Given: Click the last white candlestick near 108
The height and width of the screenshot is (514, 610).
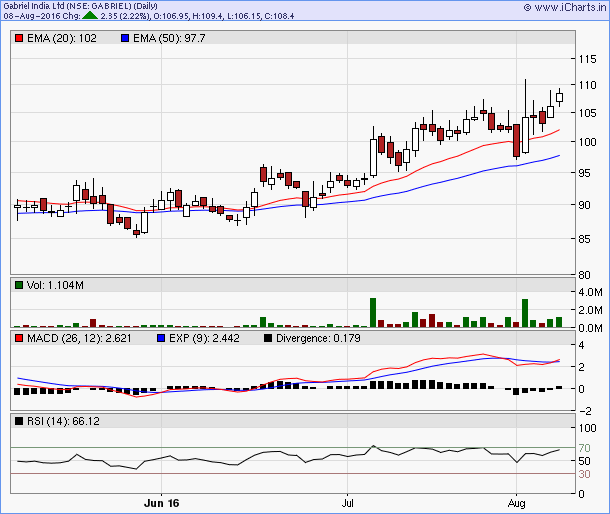Looking at the screenshot, I should (559, 97).
